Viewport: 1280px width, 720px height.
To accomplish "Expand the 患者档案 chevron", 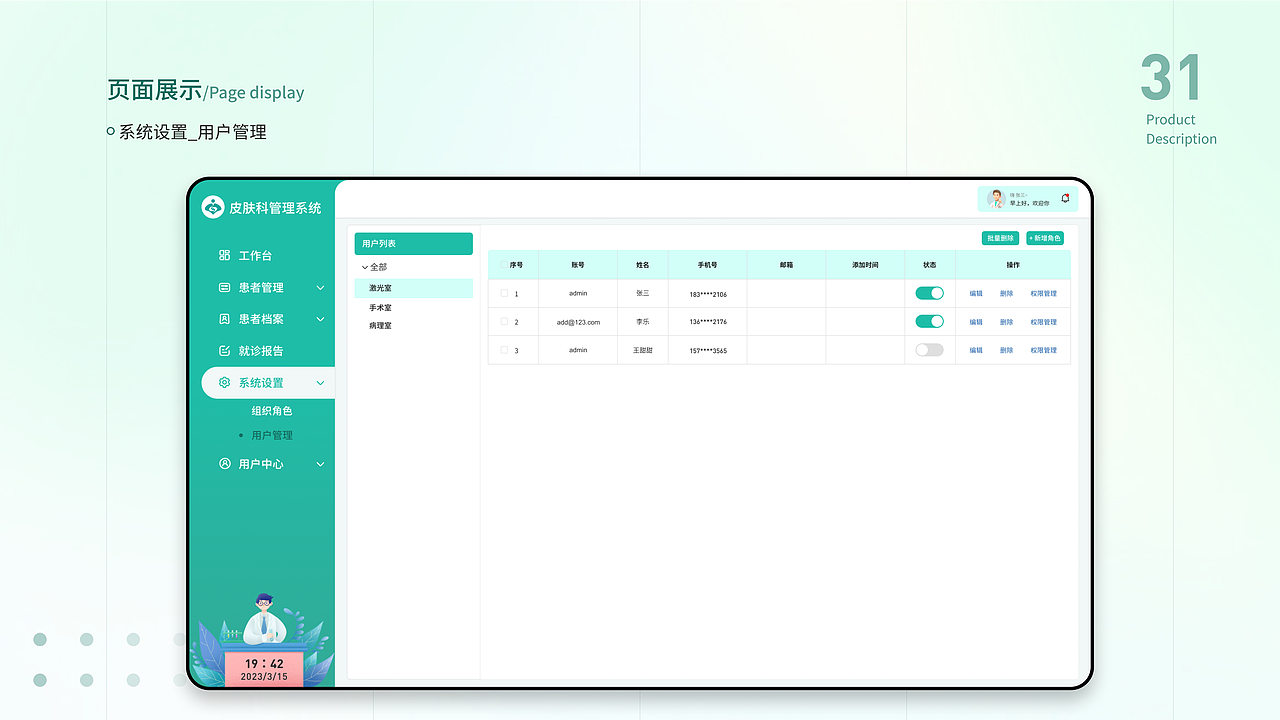I will pos(320,319).
